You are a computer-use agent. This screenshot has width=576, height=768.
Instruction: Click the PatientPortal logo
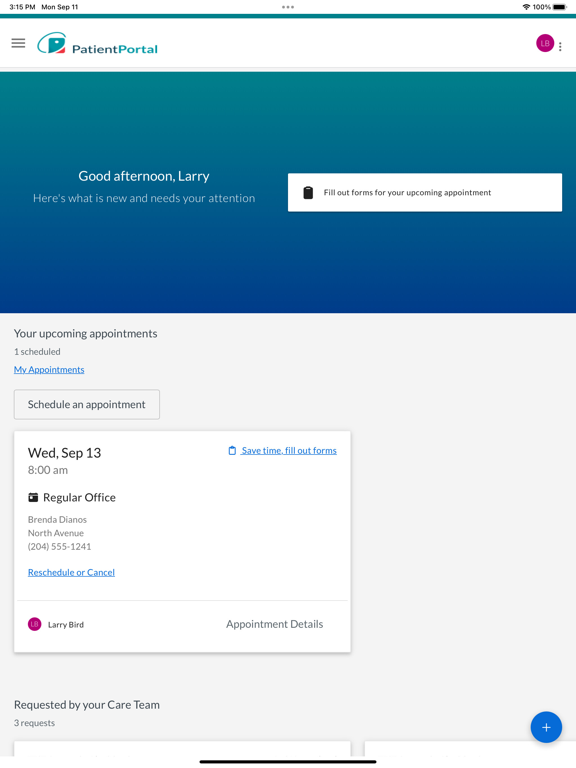point(97,44)
